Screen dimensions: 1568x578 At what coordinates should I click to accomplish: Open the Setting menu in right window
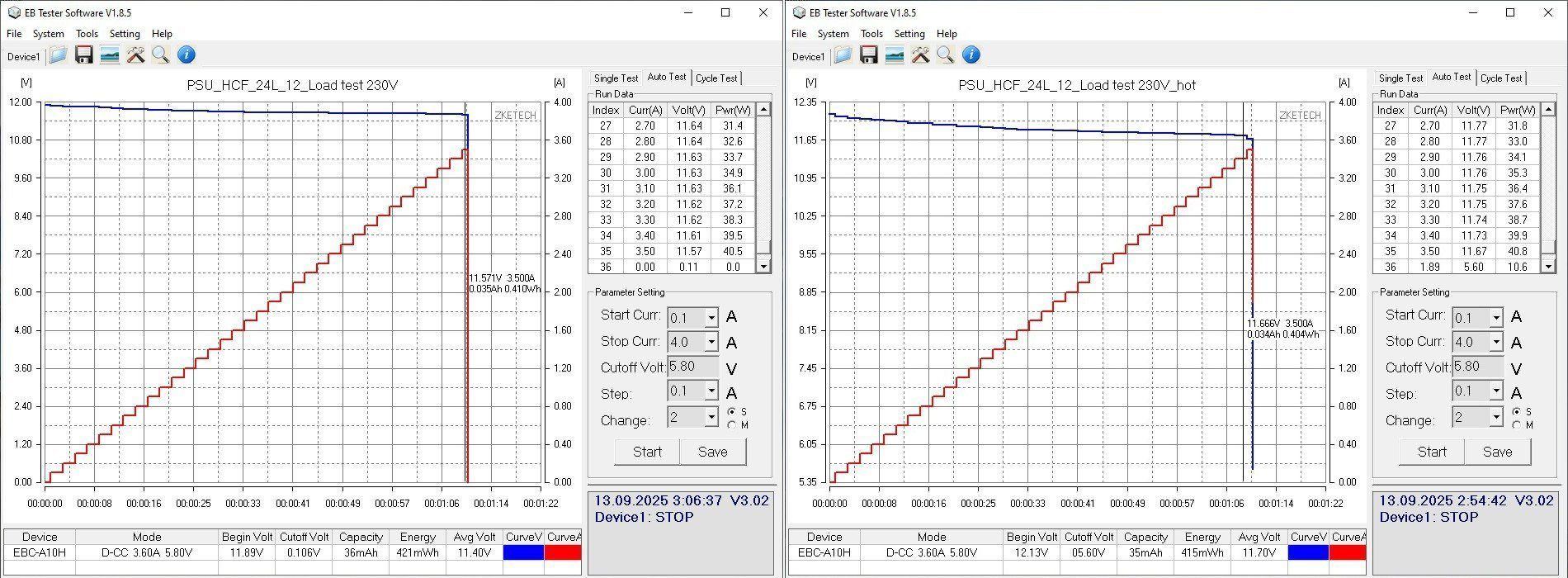pyautogui.click(x=909, y=34)
